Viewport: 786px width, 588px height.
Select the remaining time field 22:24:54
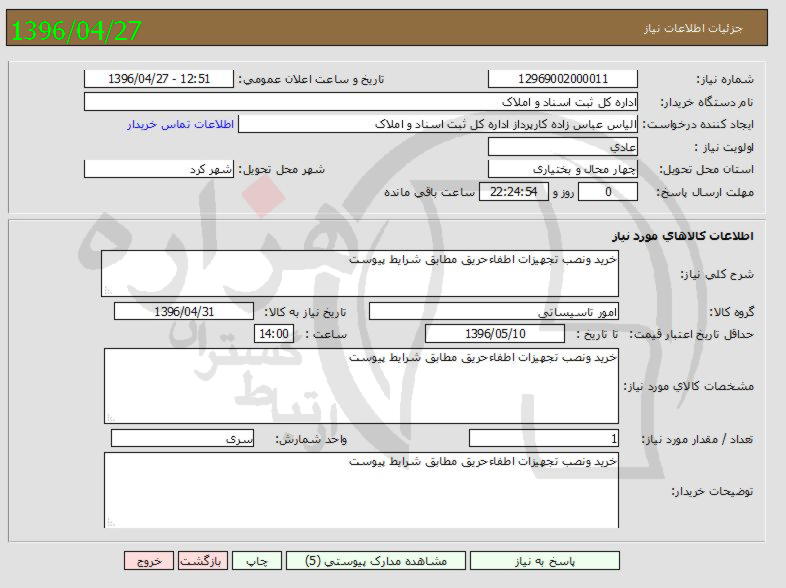point(514,192)
